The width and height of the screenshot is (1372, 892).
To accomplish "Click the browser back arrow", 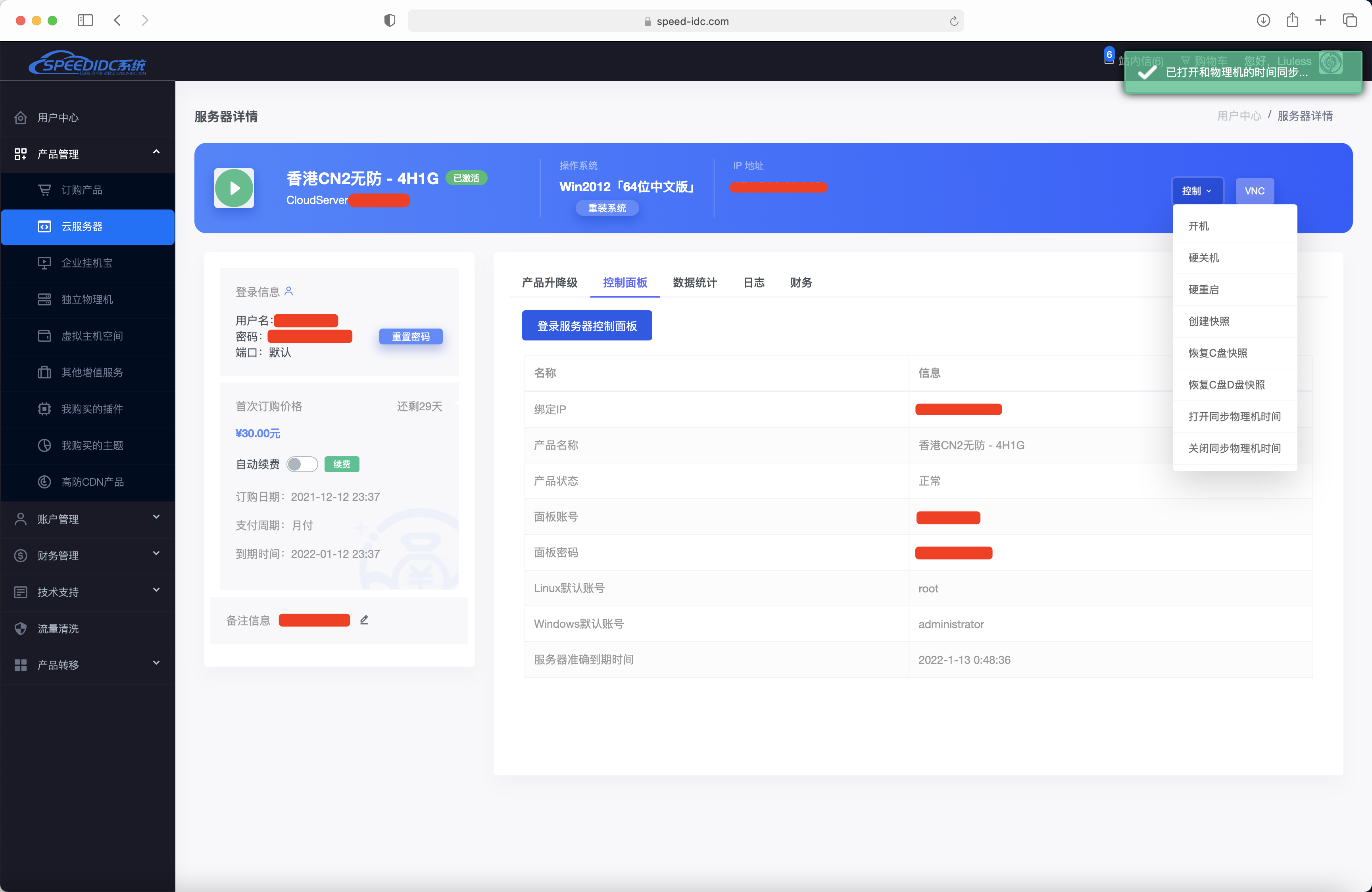I will point(117,20).
